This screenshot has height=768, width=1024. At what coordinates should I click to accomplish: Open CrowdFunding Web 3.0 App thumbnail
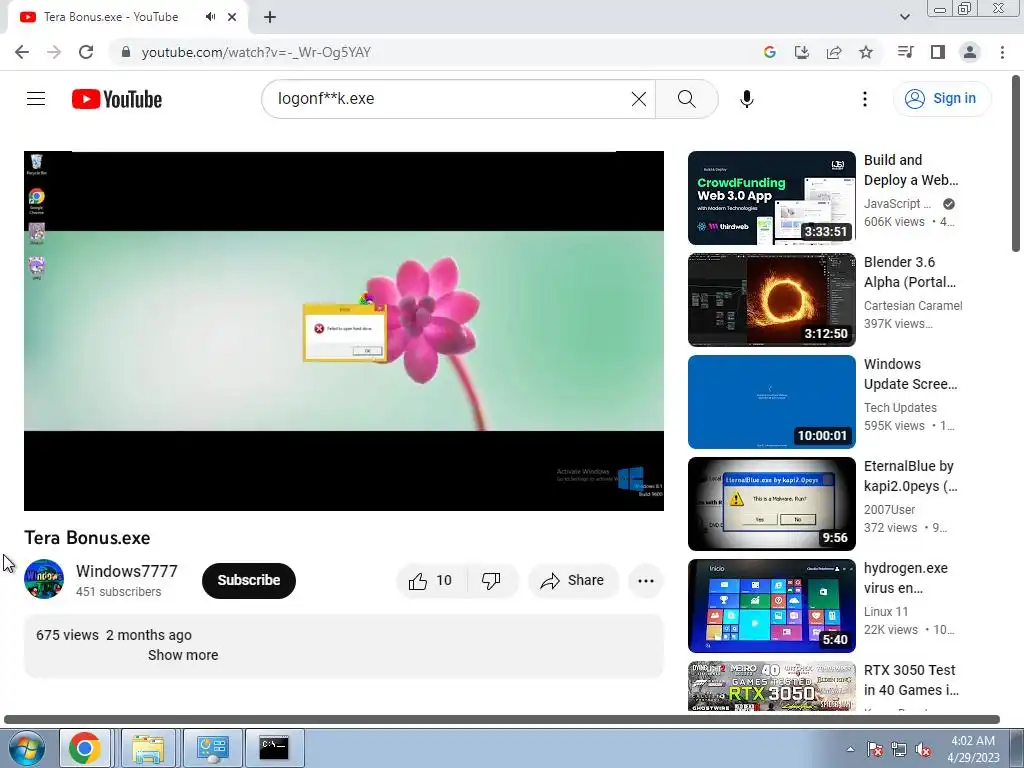pos(771,198)
